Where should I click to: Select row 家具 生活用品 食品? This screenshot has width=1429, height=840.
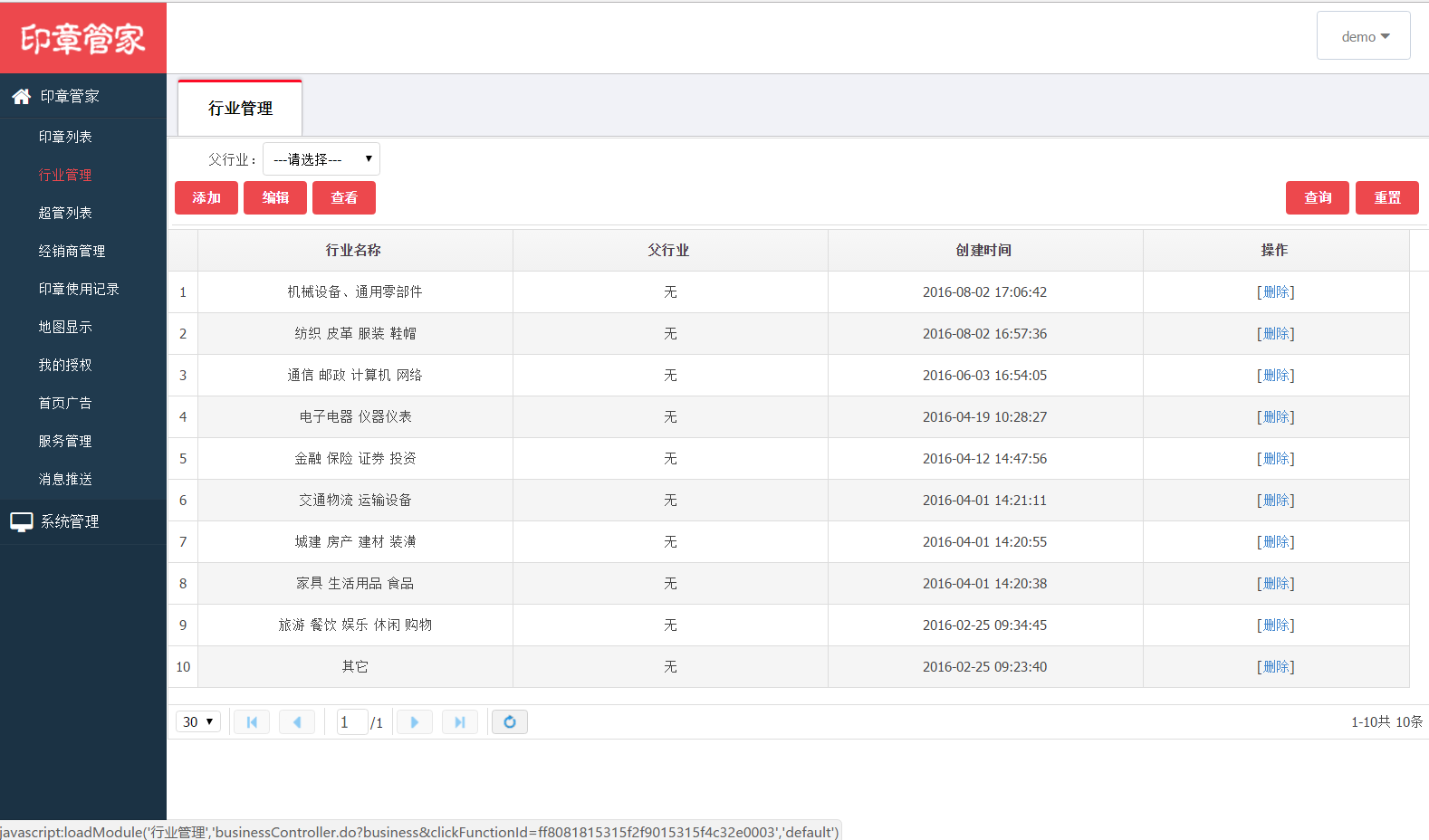788,583
